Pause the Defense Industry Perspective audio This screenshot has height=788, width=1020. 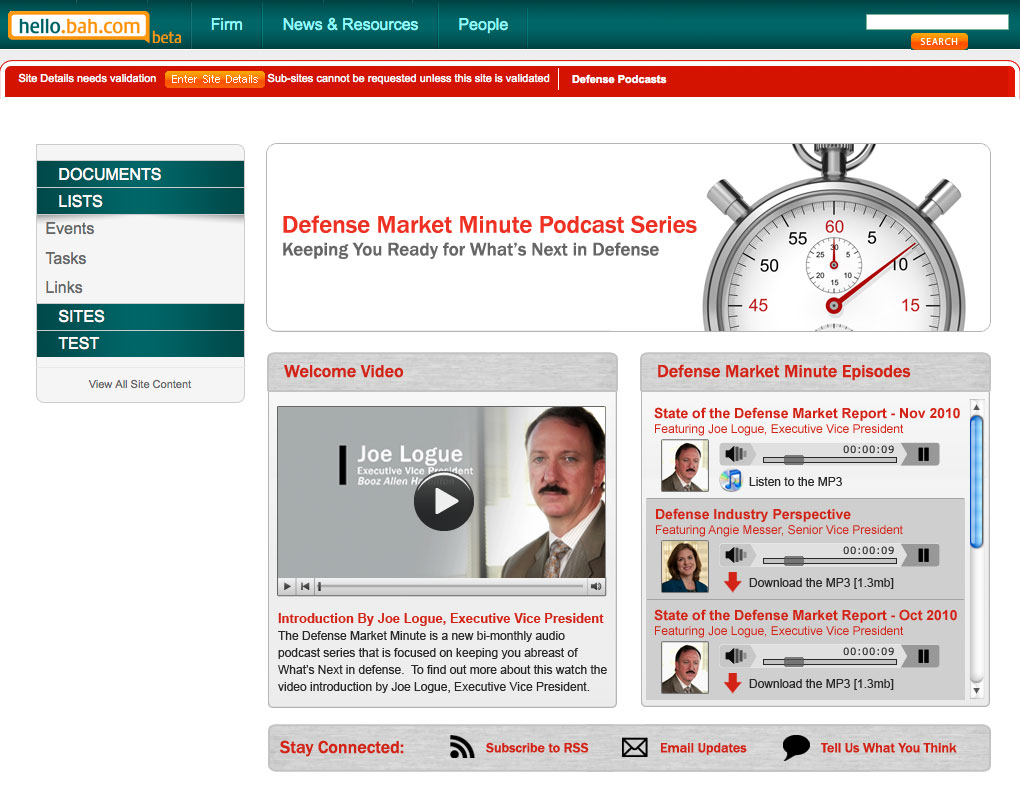[x=923, y=555]
